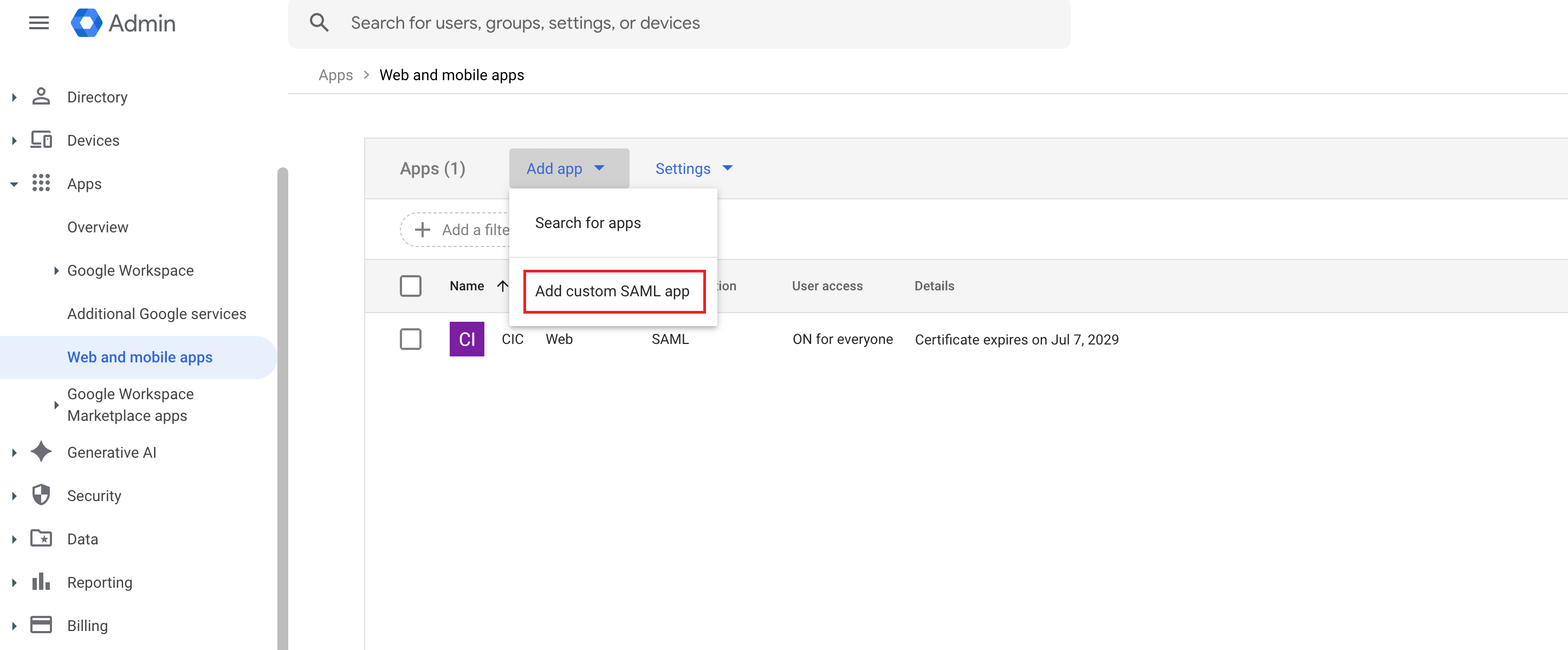The image size is (1568, 650).
Task: Click the Directory person icon
Action: click(x=41, y=97)
